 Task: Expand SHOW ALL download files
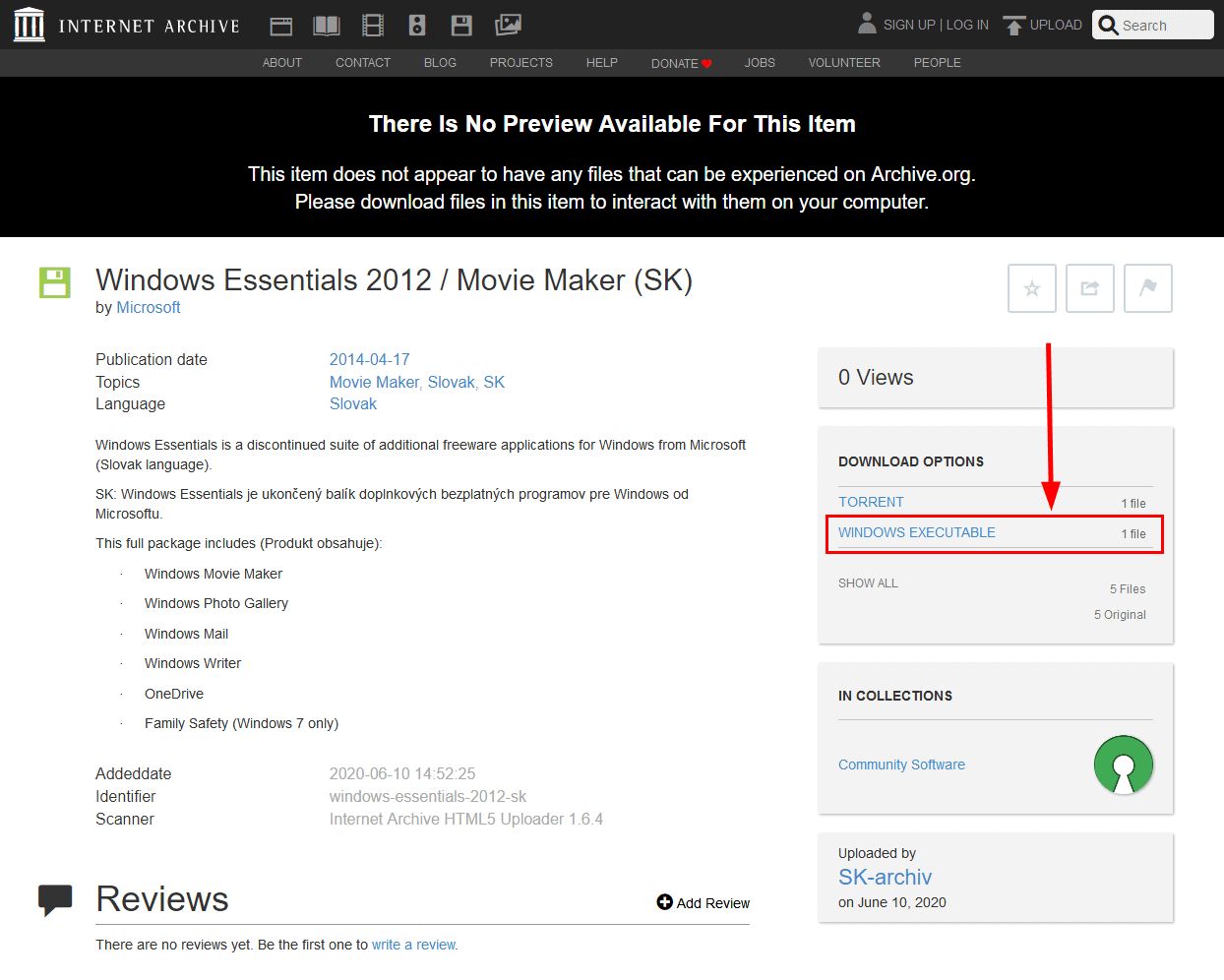point(868,583)
